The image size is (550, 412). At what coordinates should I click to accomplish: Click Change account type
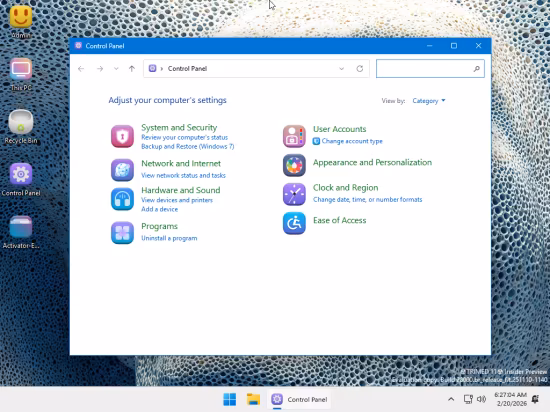coord(352,141)
